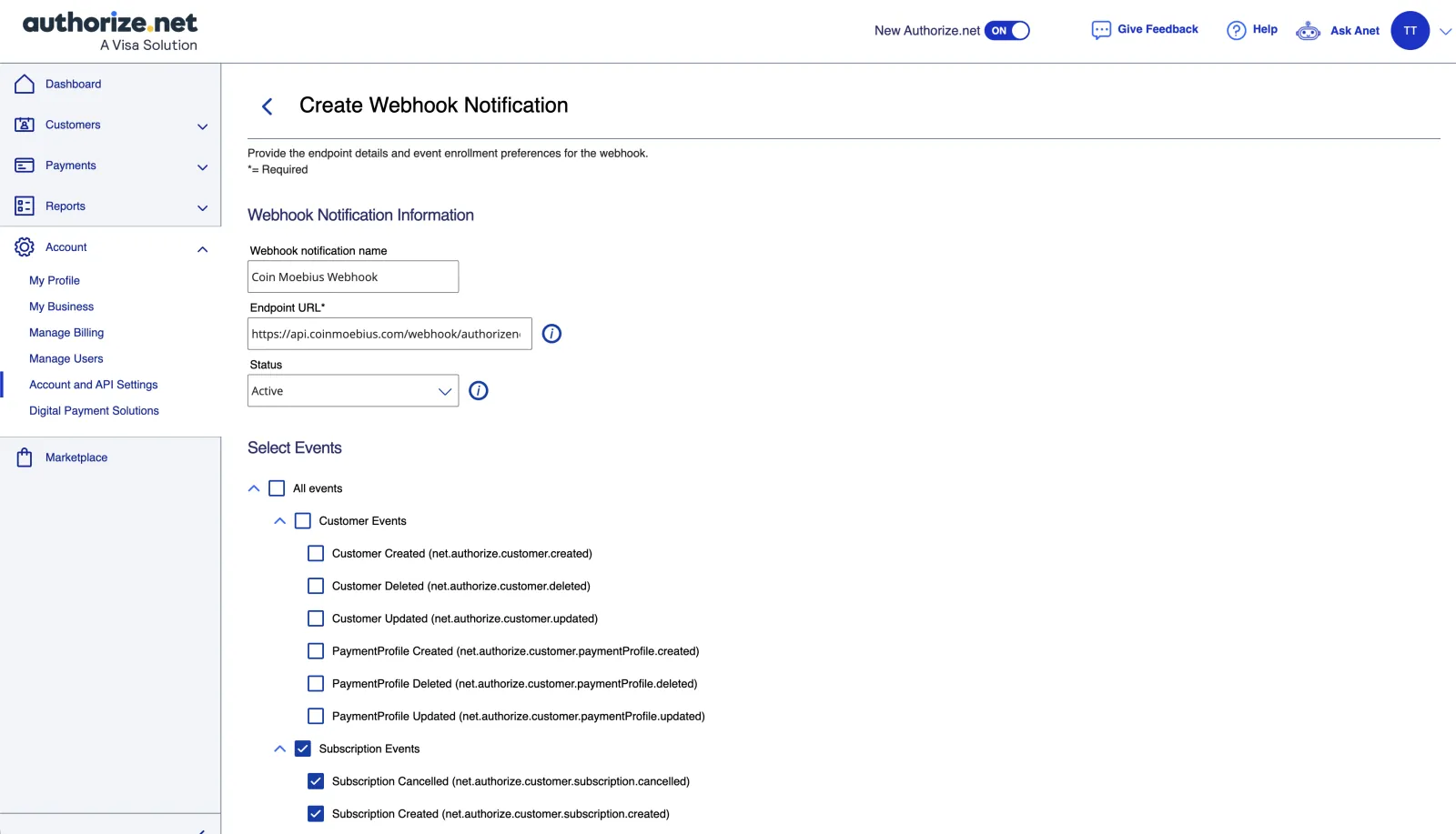Screen dimensions: 1456x834
Task: Toggle the New Authorize.net switch off
Action: [1007, 31]
